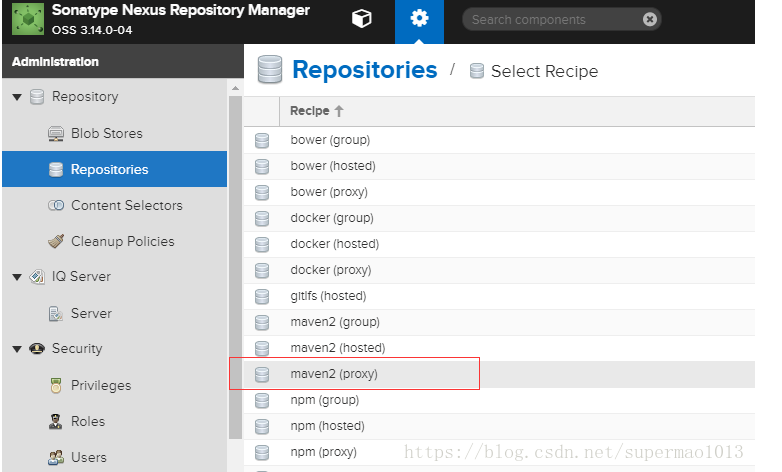Click the Repository tree label
The height and width of the screenshot is (472, 782).
tap(85, 96)
